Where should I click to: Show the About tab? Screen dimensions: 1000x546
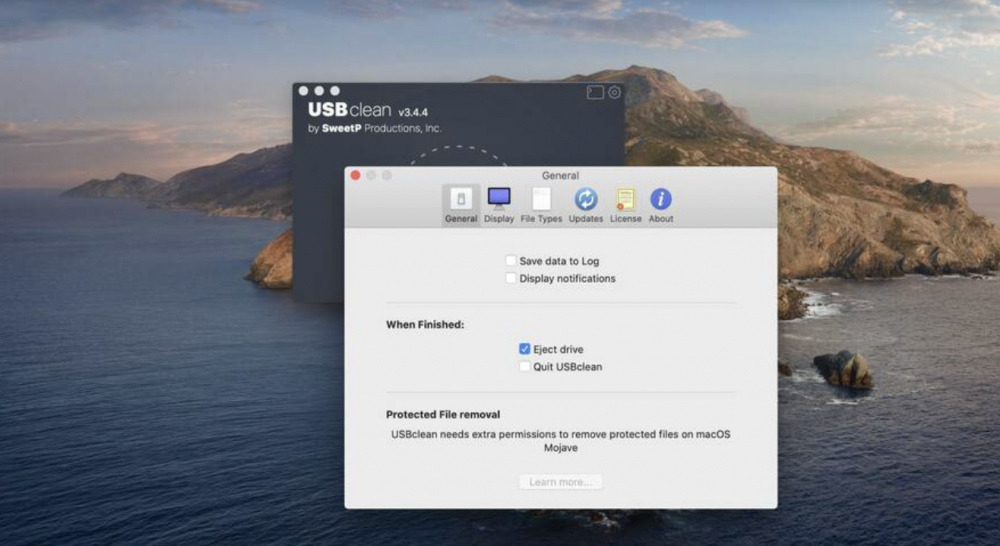tap(661, 205)
